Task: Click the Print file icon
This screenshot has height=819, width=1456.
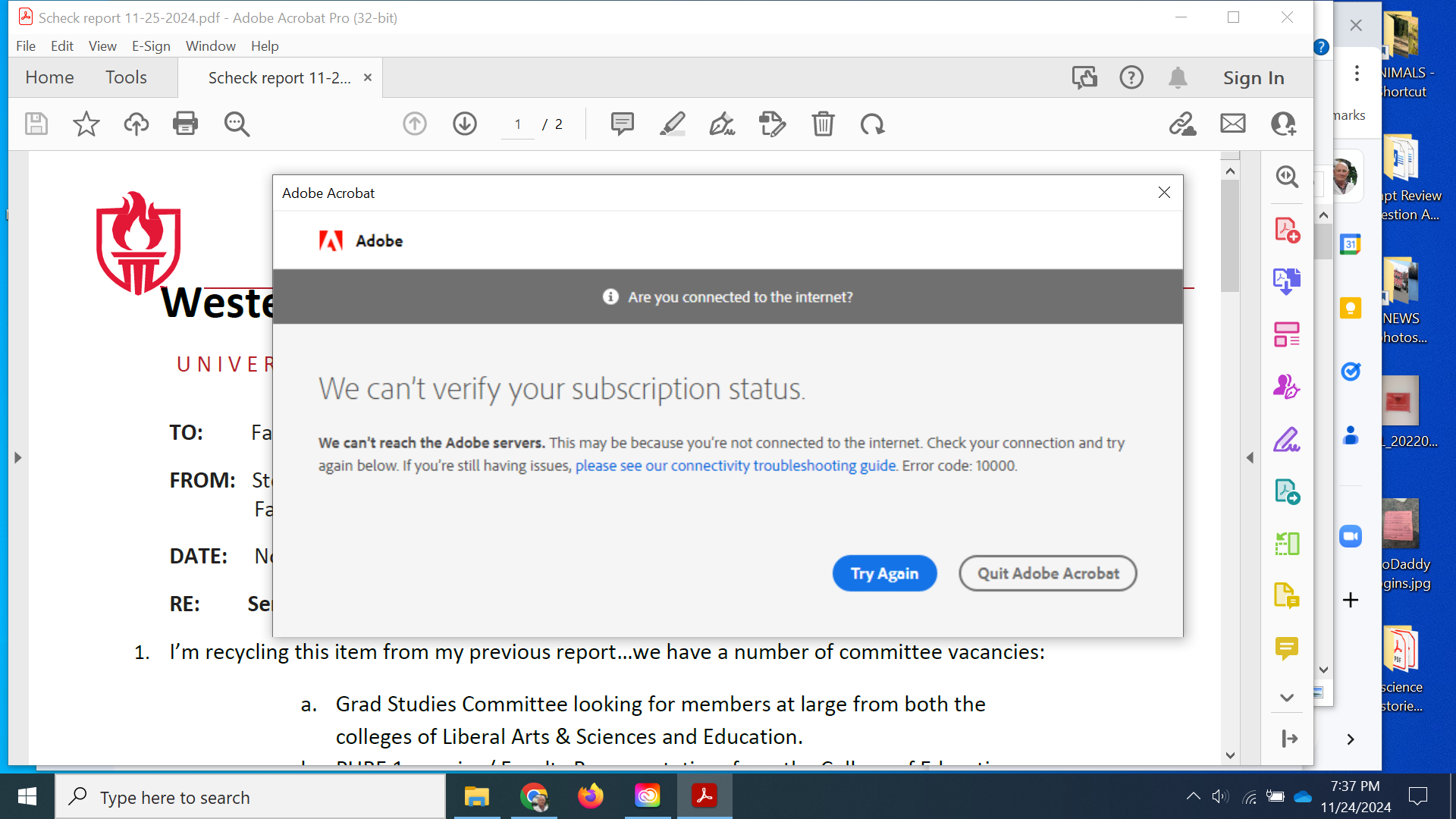Action: coord(185,124)
